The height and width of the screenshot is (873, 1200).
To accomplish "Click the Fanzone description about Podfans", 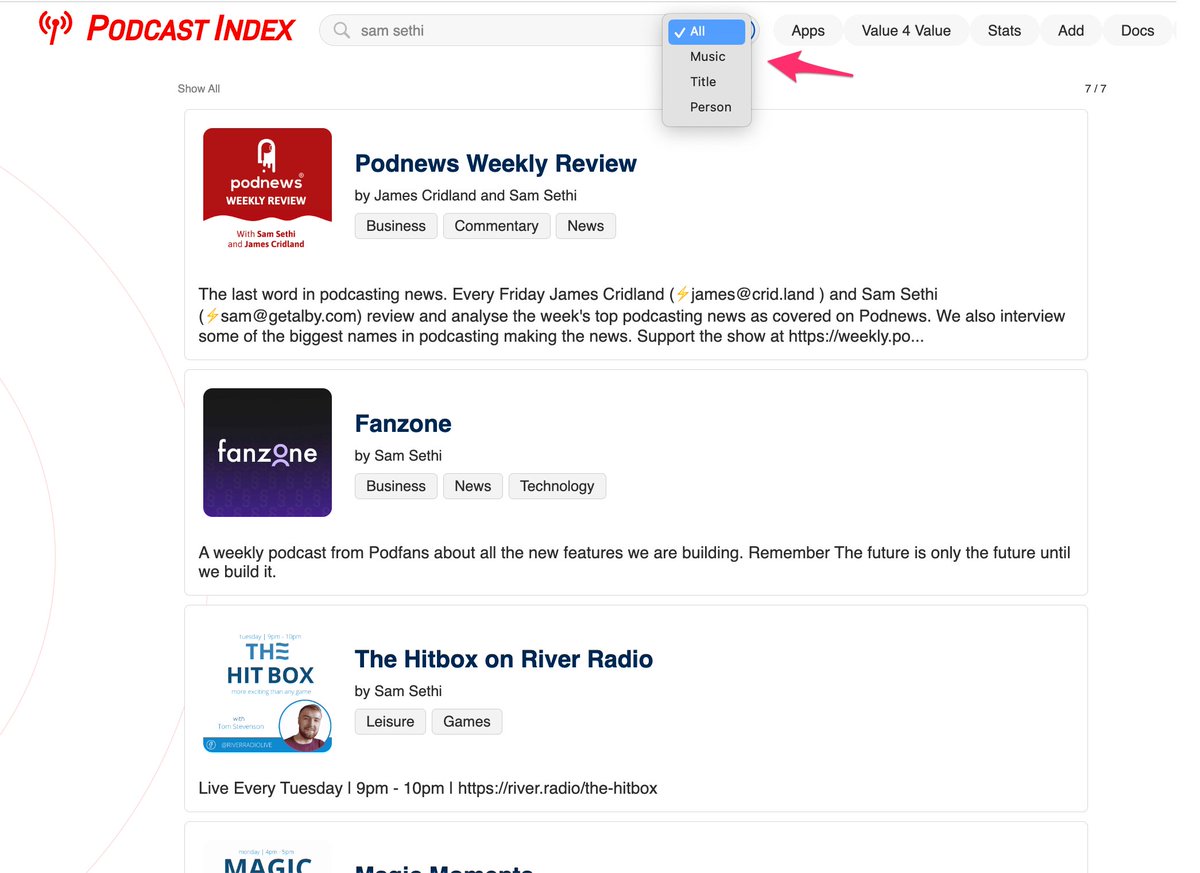I will click(x=634, y=562).
